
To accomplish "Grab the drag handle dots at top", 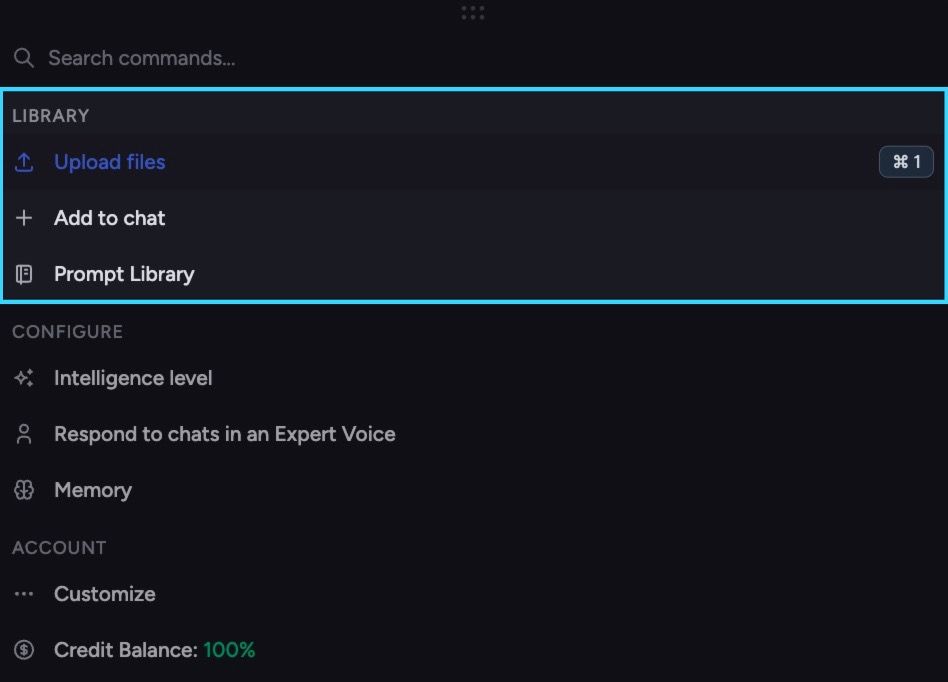I will click(x=473, y=13).
